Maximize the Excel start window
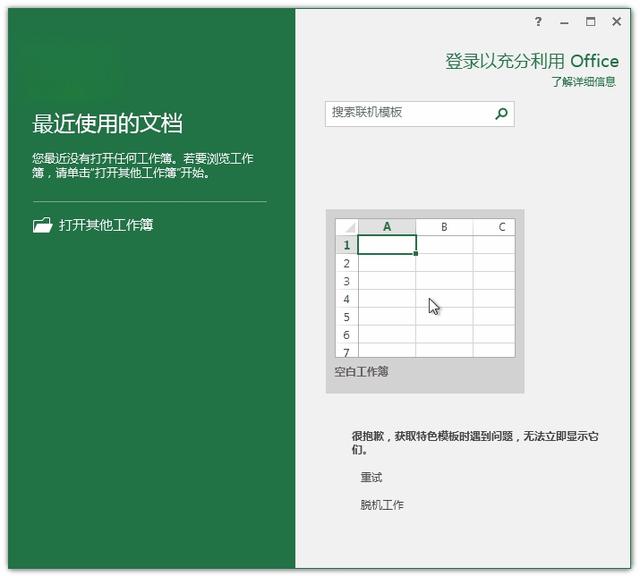The width and height of the screenshot is (640, 576). tap(591, 22)
